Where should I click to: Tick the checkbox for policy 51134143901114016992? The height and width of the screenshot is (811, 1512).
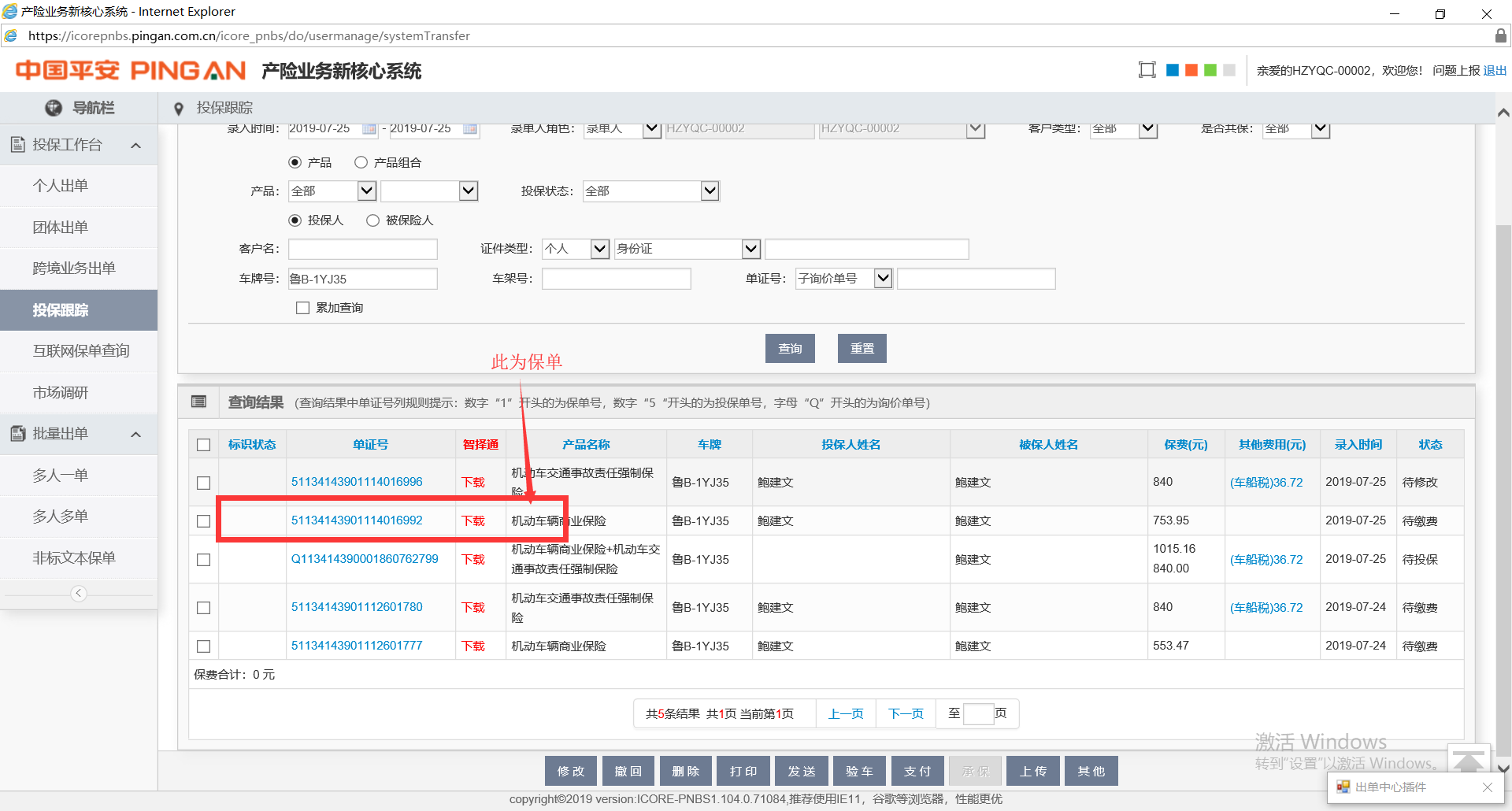coord(204,521)
